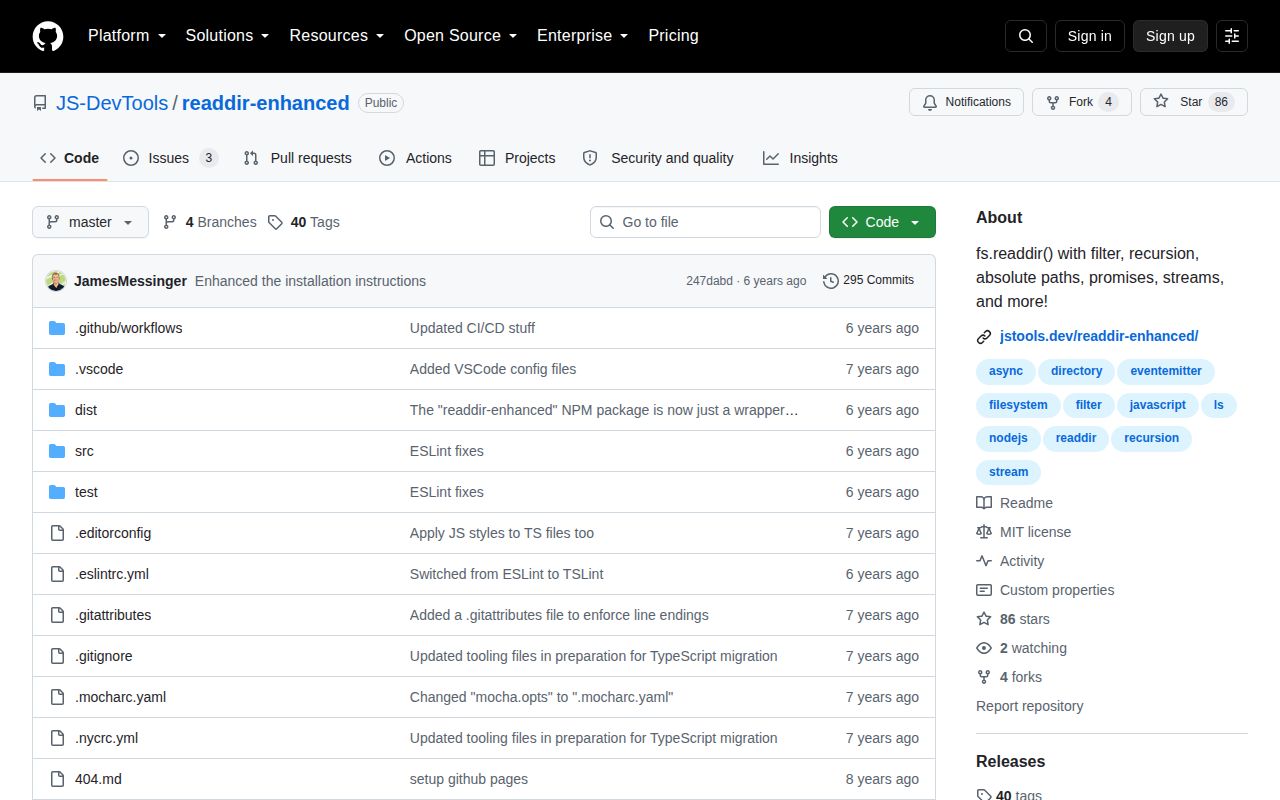Switch to the Pull requests tab
The width and height of the screenshot is (1280, 800).
coord(298,158)
